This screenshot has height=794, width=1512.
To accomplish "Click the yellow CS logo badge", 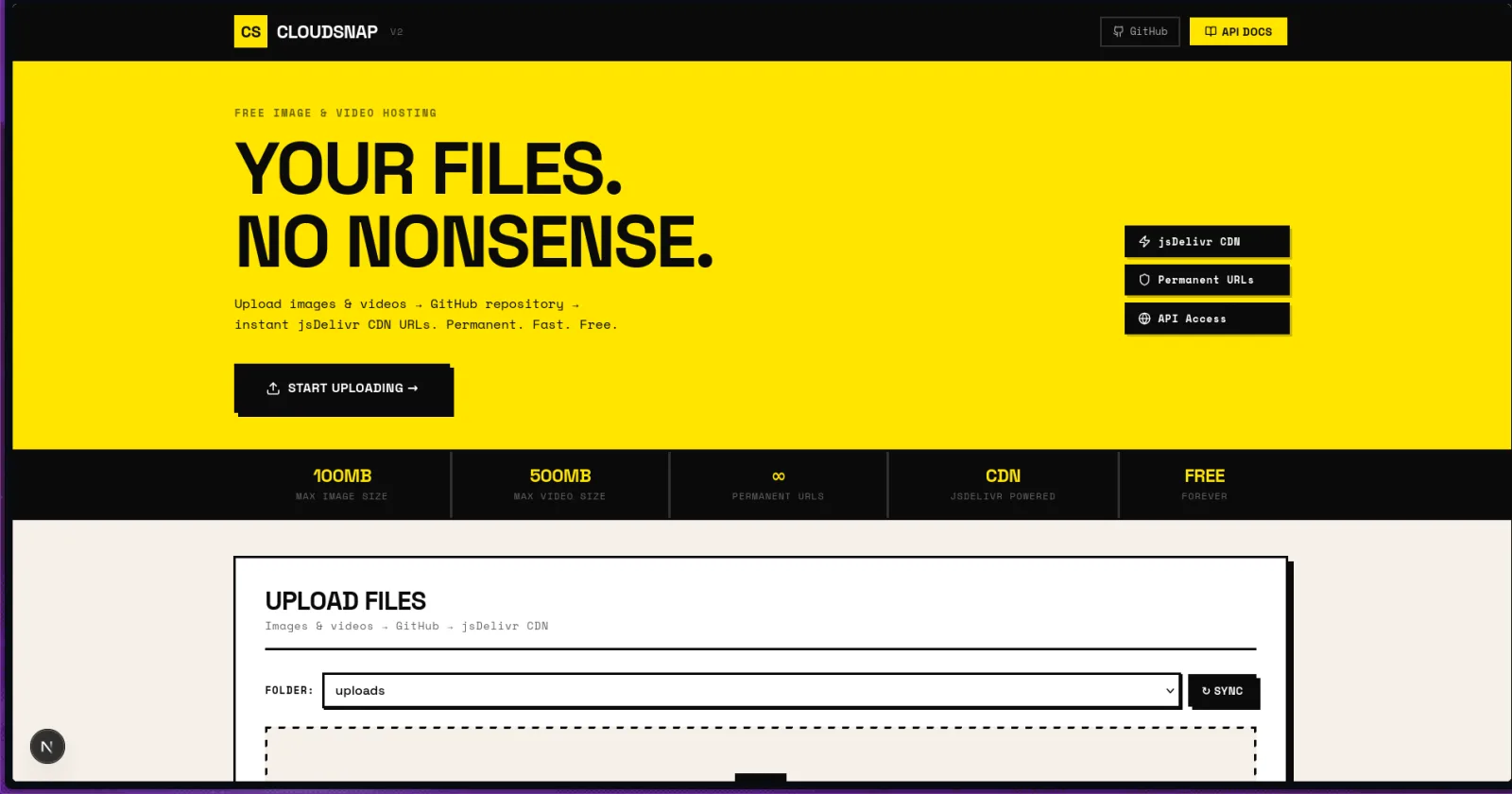I will (250, 31).
